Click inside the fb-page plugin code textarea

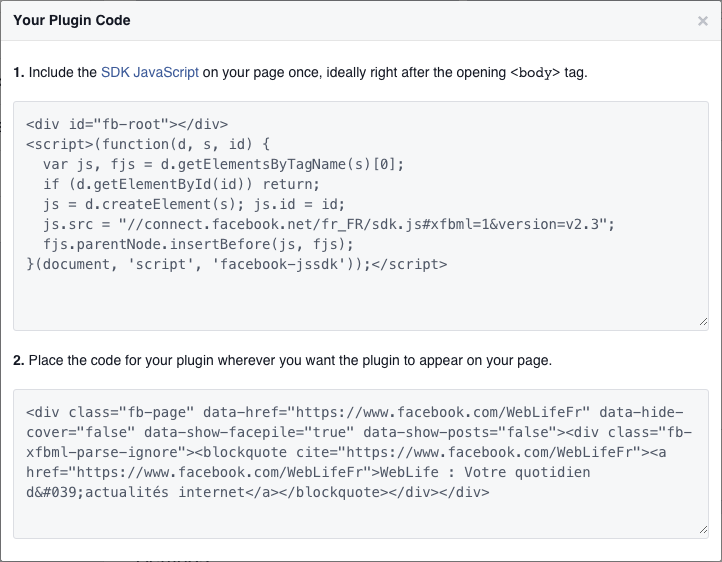[361, 464]
